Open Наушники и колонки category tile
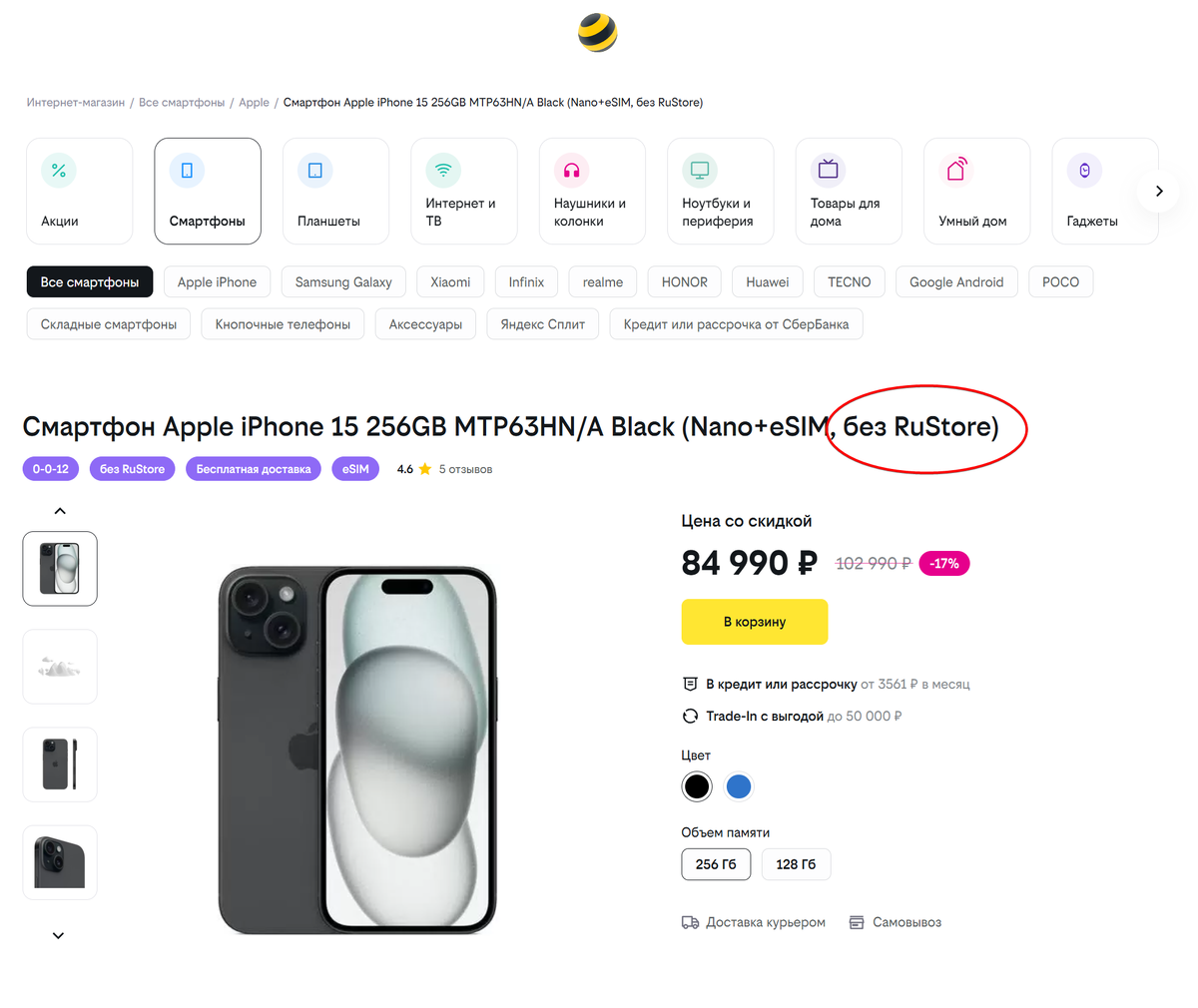 click(592, 191)
